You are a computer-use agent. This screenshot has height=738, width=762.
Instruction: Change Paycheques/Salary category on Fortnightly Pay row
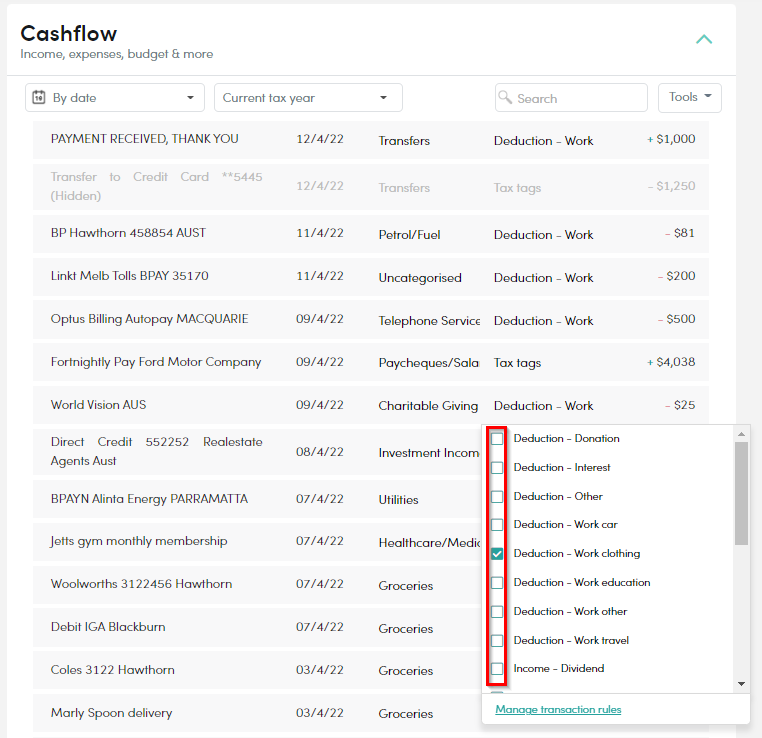[x=429, y=363]
